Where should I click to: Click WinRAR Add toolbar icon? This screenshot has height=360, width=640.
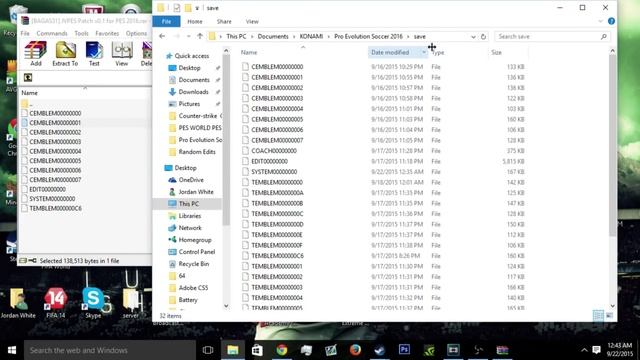pos(36,53)
